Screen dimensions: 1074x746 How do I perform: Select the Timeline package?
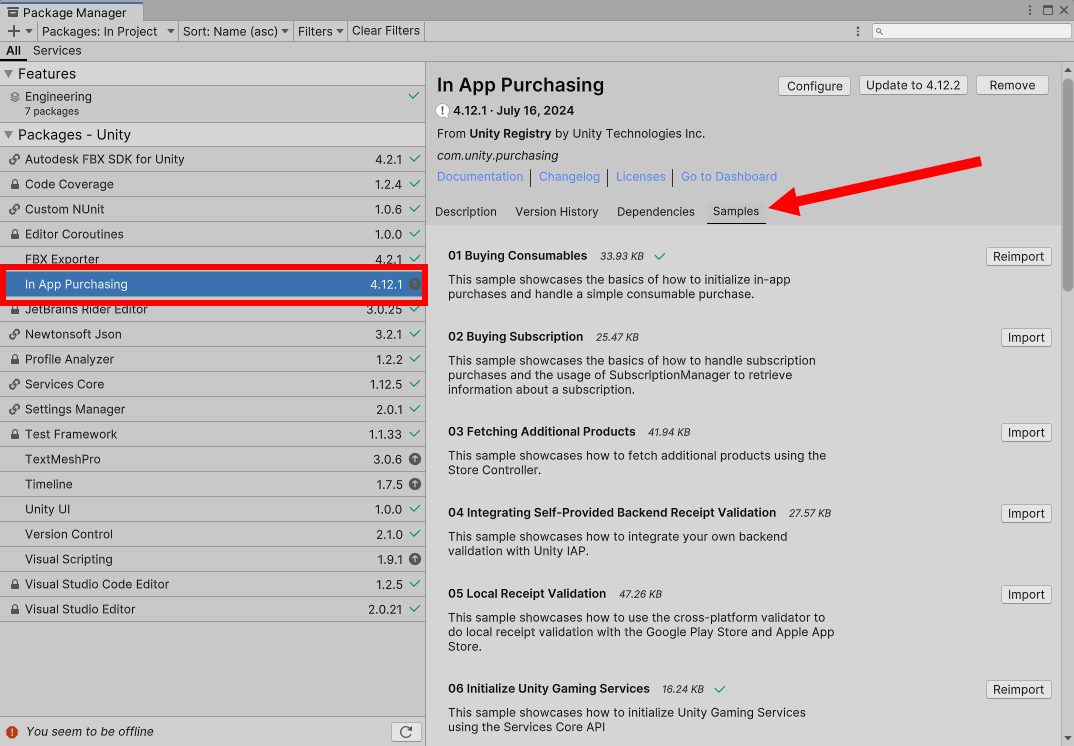click(x=212, y=484)
